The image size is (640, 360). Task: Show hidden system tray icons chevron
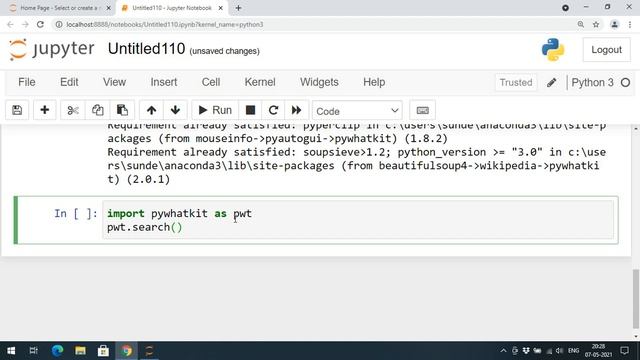pos(503,351)
